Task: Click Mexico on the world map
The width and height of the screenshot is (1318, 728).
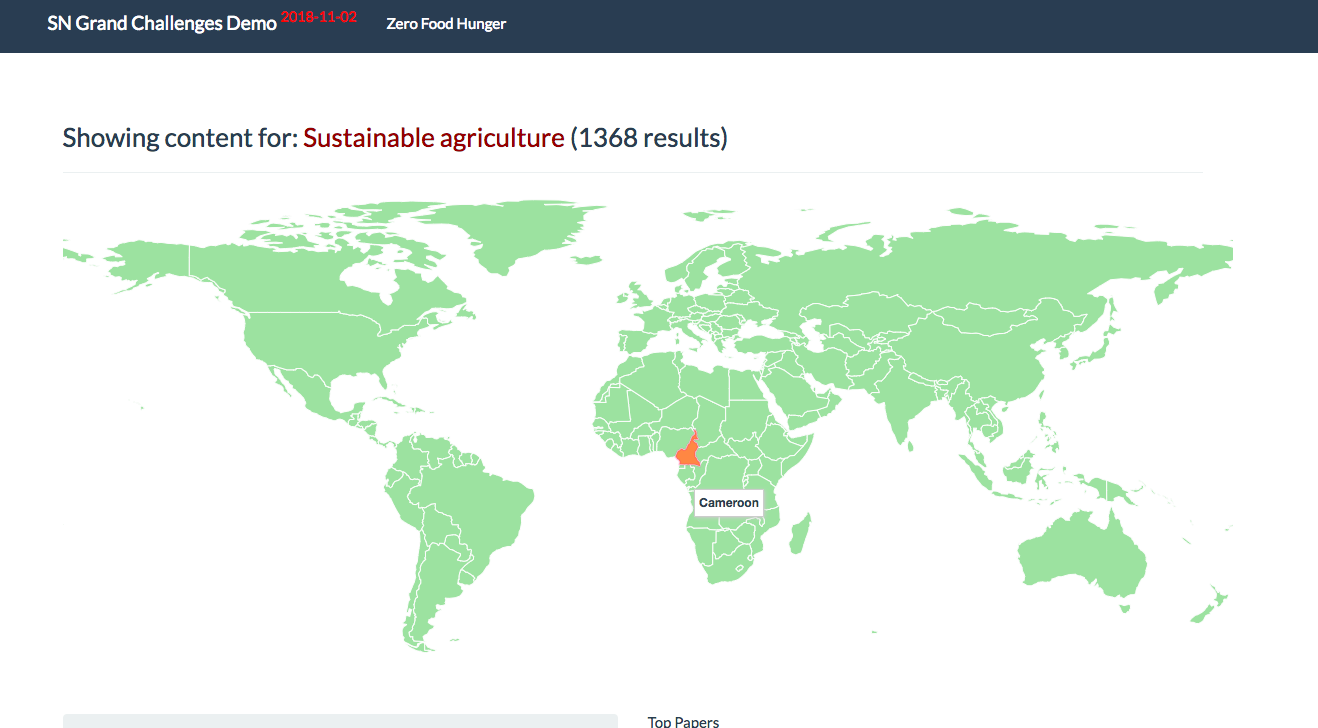Action: click(300, 395)
